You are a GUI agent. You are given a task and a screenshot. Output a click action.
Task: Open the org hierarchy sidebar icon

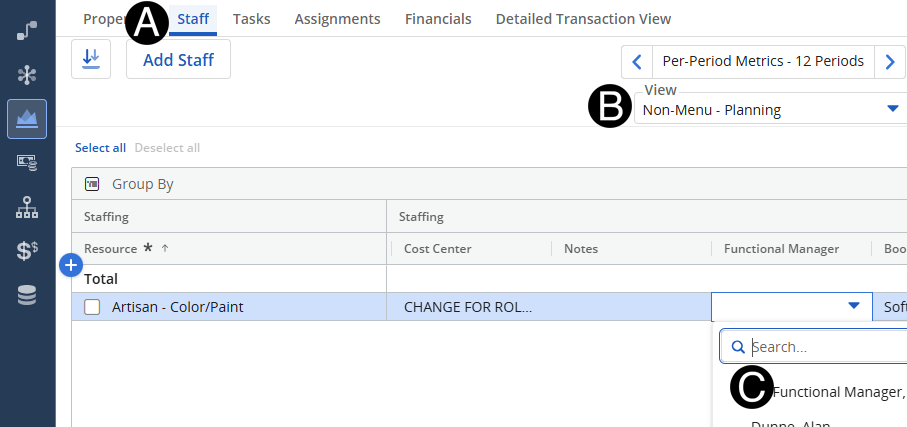pyautogui.click(x=28, y=207)
